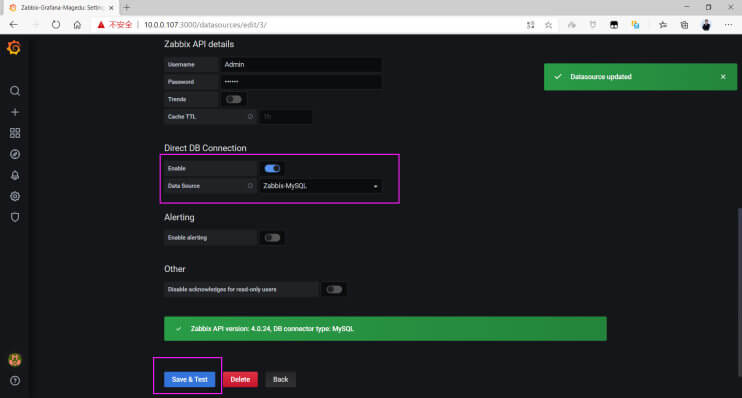Image resolution: width=742 pixels, height=398 pixels.
Task: Click the Zabbix API details heading
Action: click(199, 44)
